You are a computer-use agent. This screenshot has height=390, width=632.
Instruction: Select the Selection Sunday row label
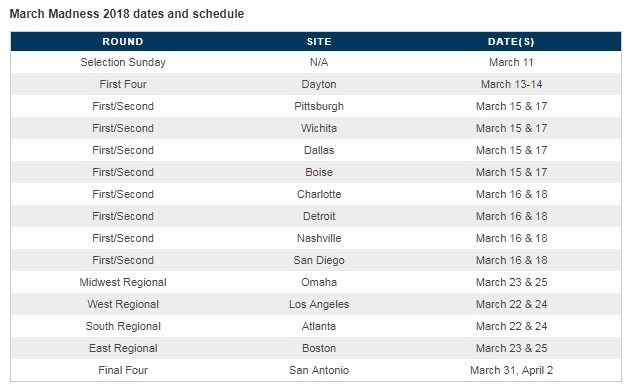tap(123, 62)
